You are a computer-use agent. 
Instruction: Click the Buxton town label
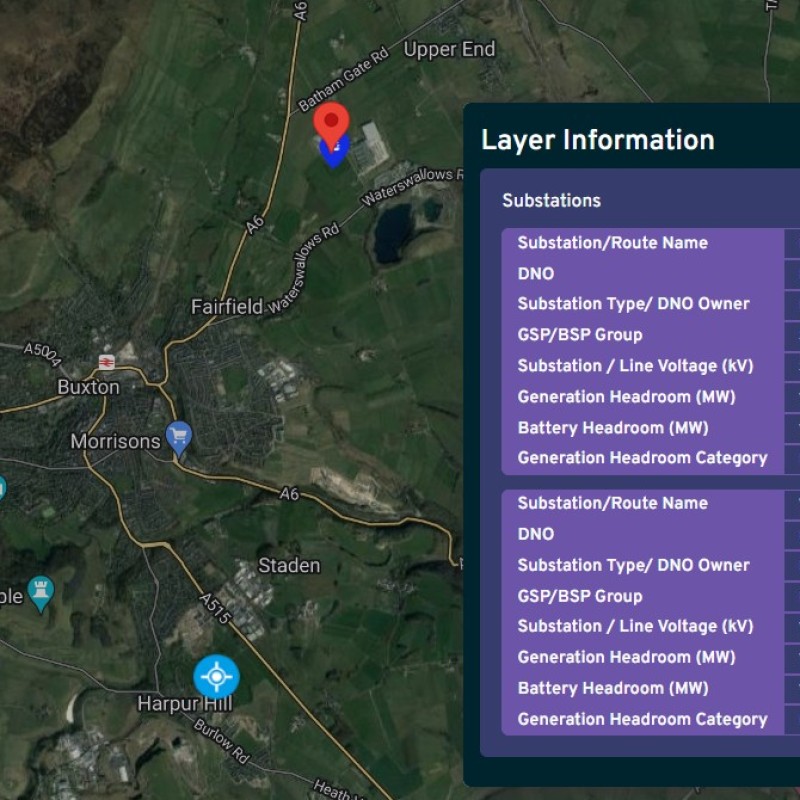click(88, 387)
